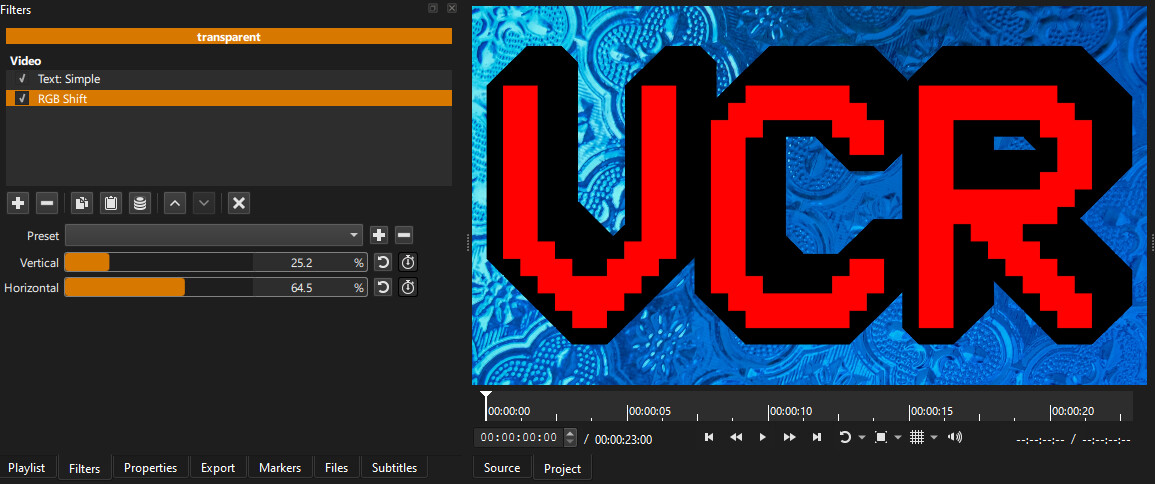Click the save filter set stack icon
This screenshot has height=484, width=1155.
pos(140,203)
